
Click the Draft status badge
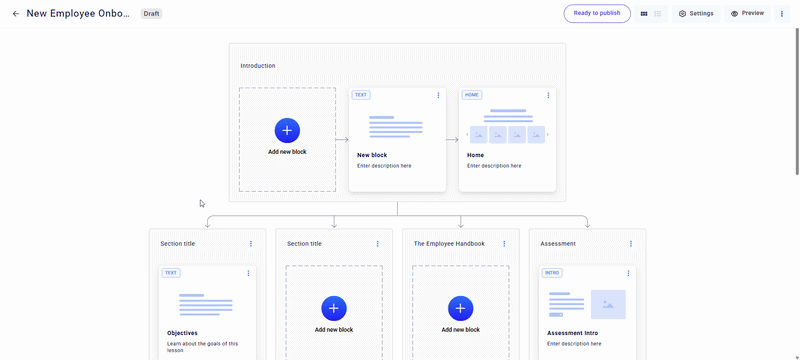(x=151, y=14)
